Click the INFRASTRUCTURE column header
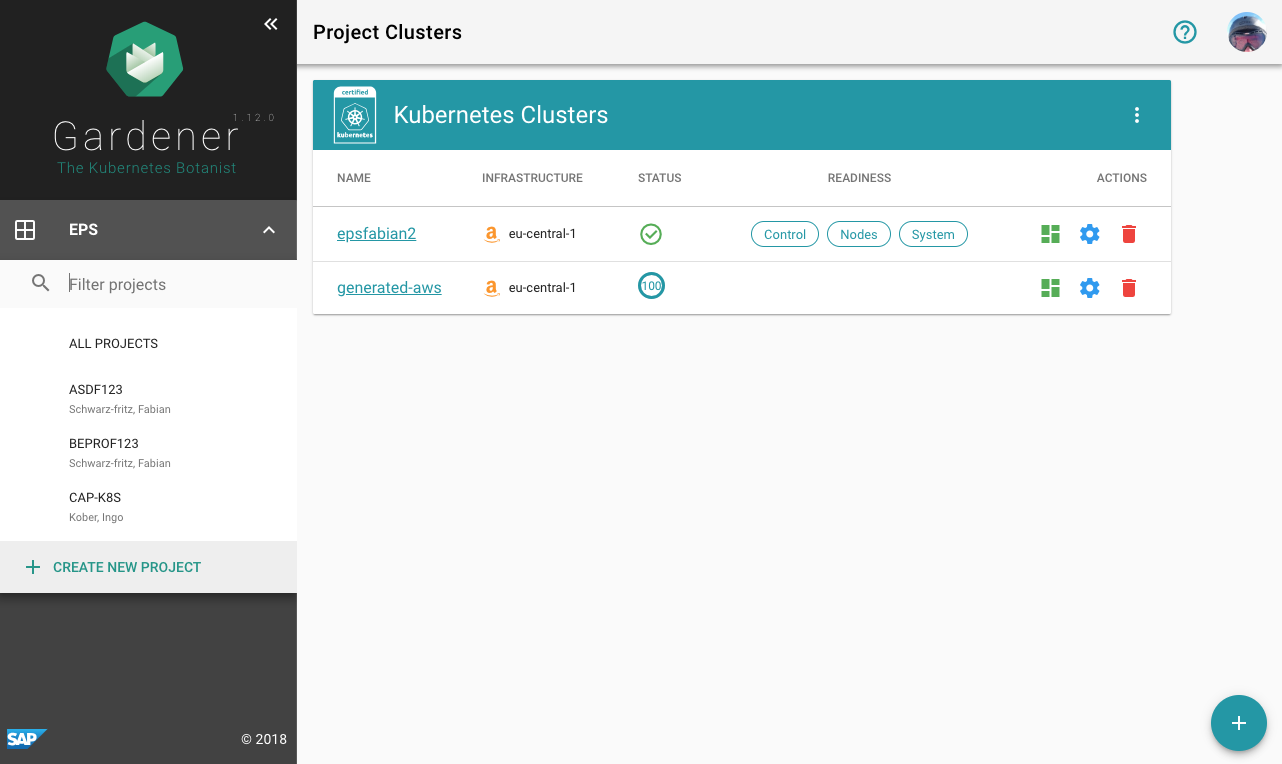Image resolution: width=1282 pixels, height=764 pixels. click(x=532, y=178)
